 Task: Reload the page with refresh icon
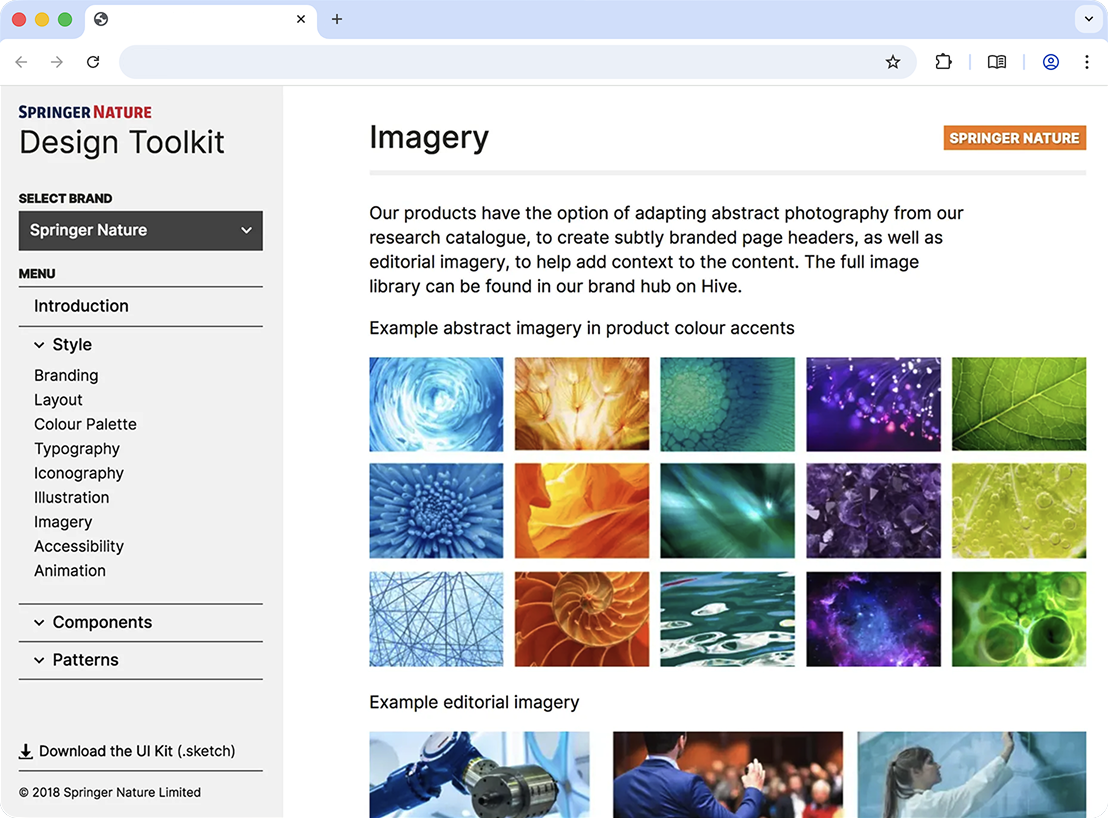93,62
